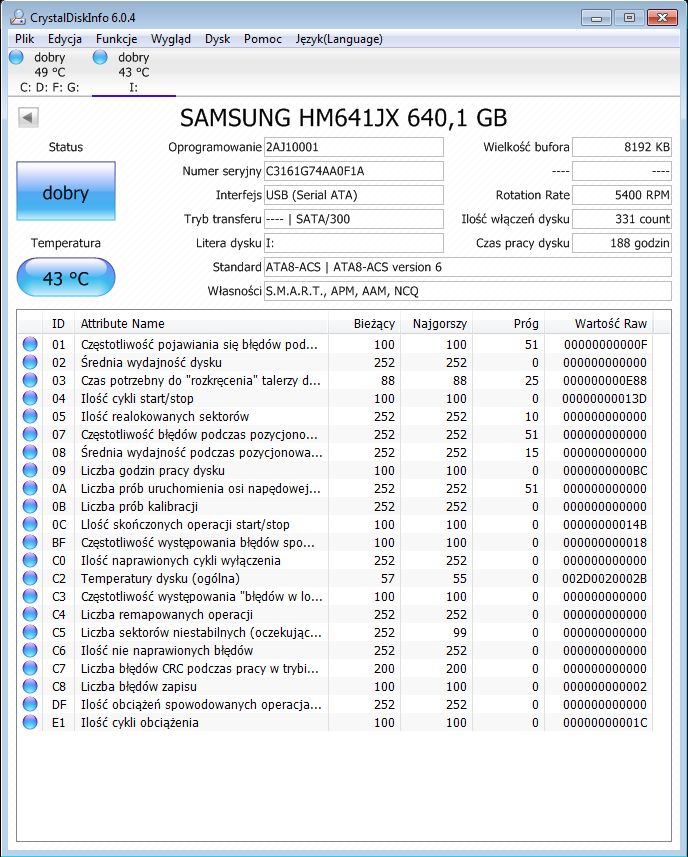Click the status orb of attribute C7
688x857 pixels.
(x=30, y=668)
